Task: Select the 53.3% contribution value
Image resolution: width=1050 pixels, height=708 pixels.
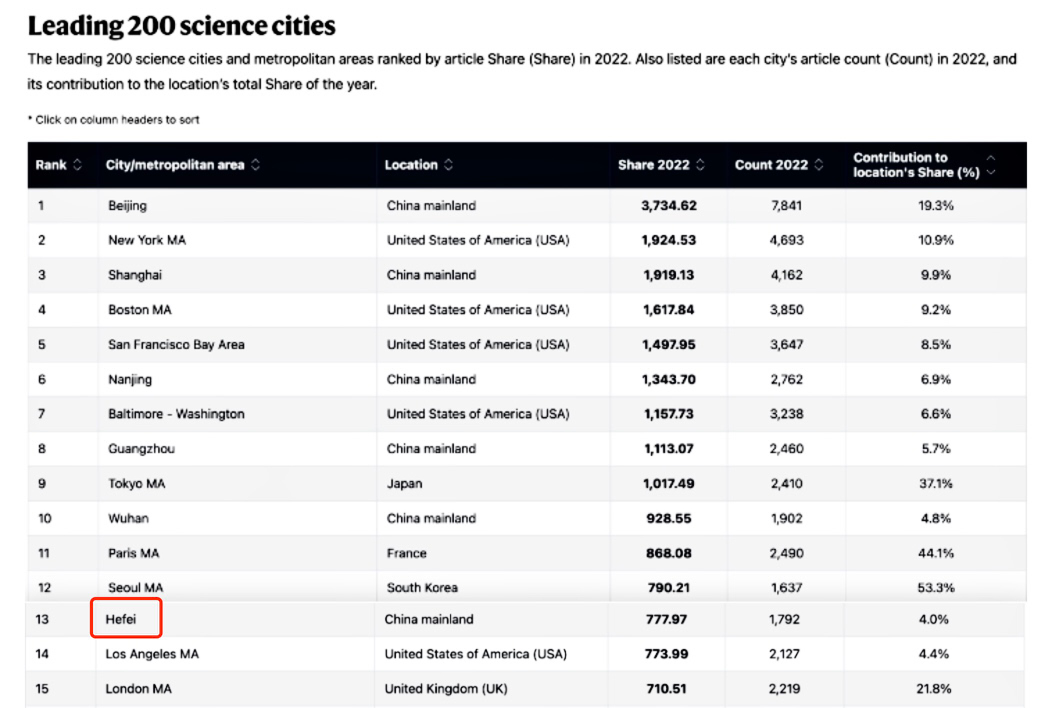Action: coord(936,587)
